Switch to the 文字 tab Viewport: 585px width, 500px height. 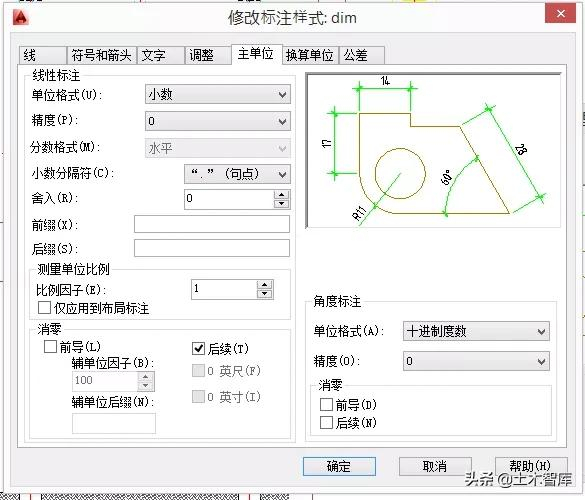pyautogui.click(x=161, y=55)
